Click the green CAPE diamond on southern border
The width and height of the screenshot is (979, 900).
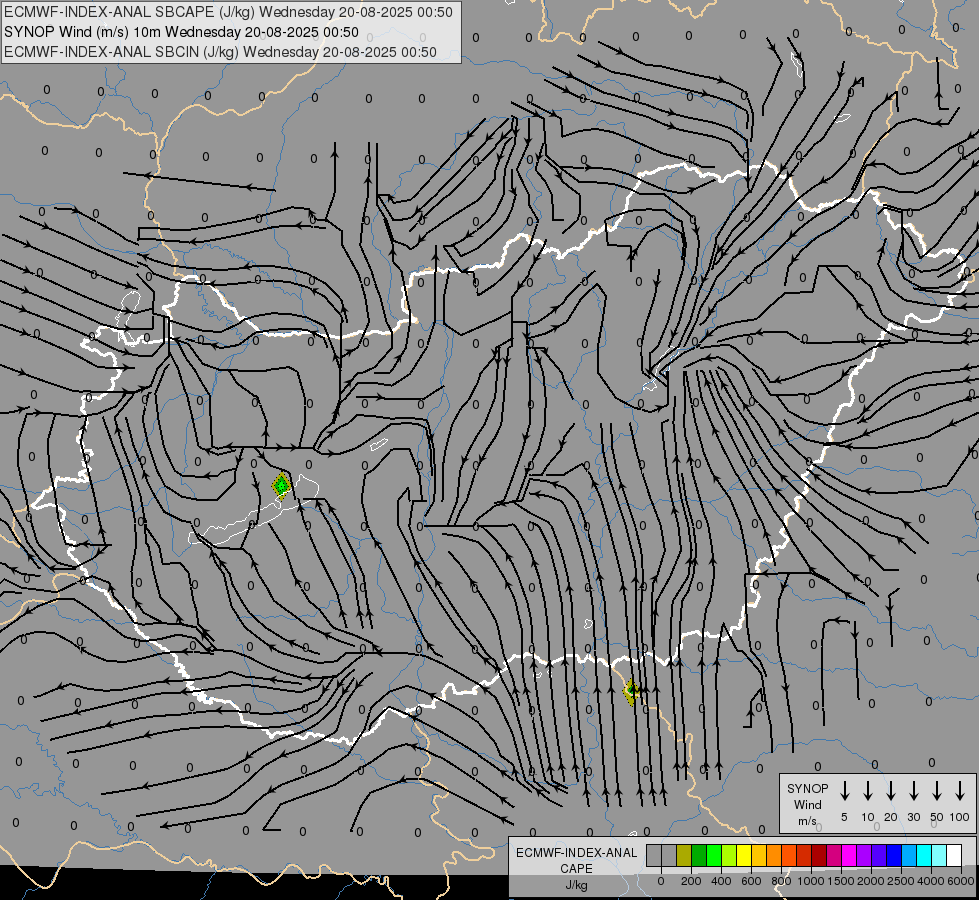pos(632,691)
